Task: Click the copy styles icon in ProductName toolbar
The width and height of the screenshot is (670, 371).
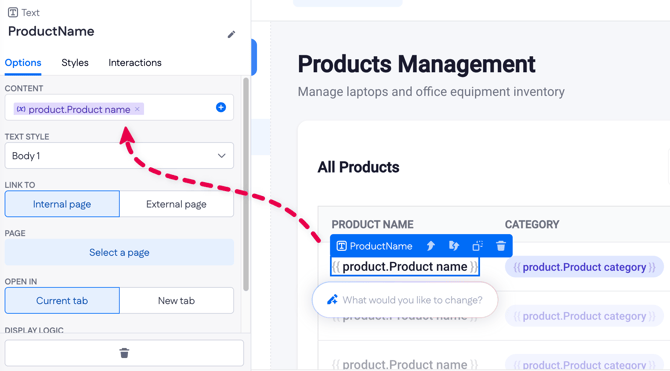Action: click(x=454, y=246)
